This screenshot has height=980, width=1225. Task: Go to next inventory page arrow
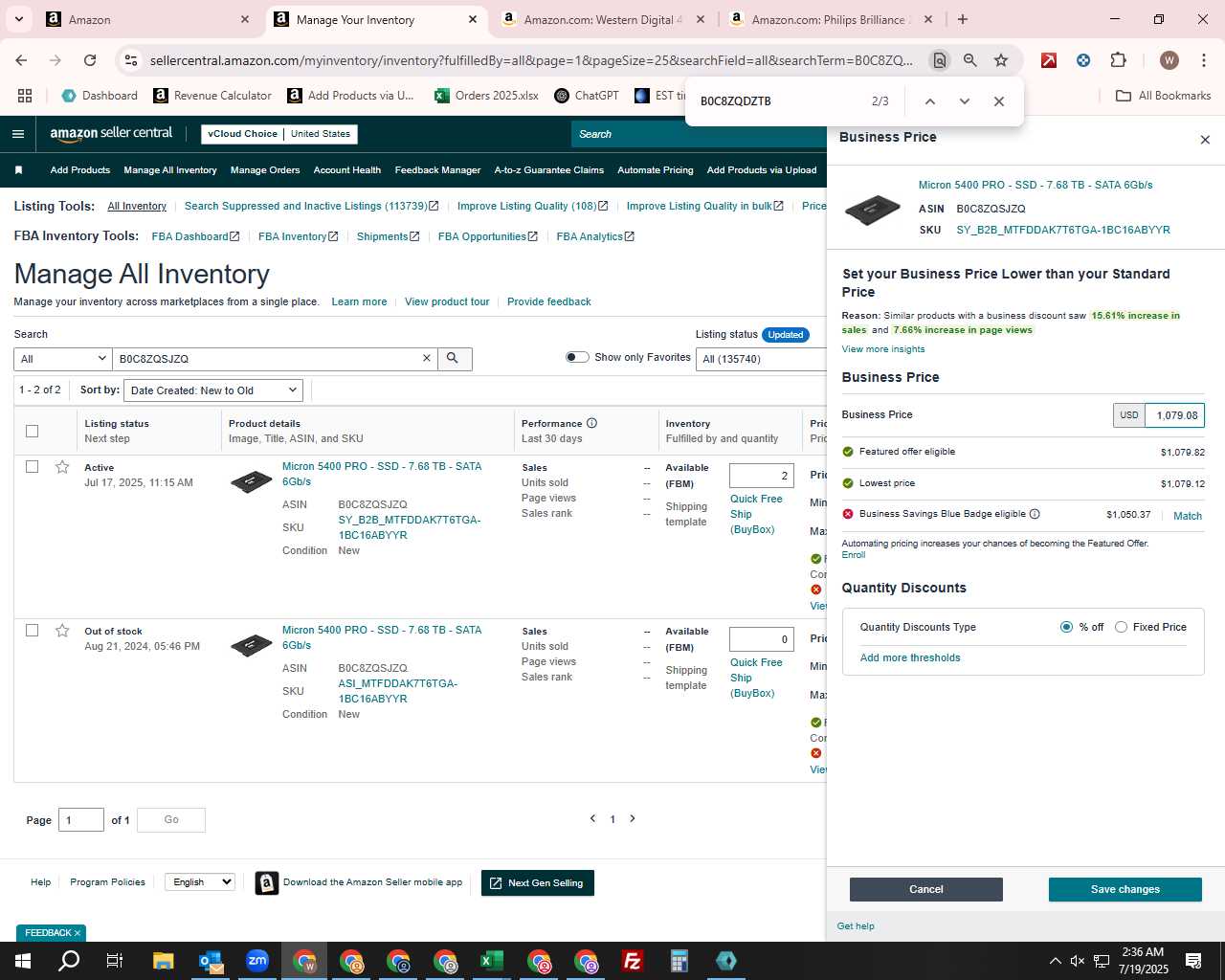632,818
